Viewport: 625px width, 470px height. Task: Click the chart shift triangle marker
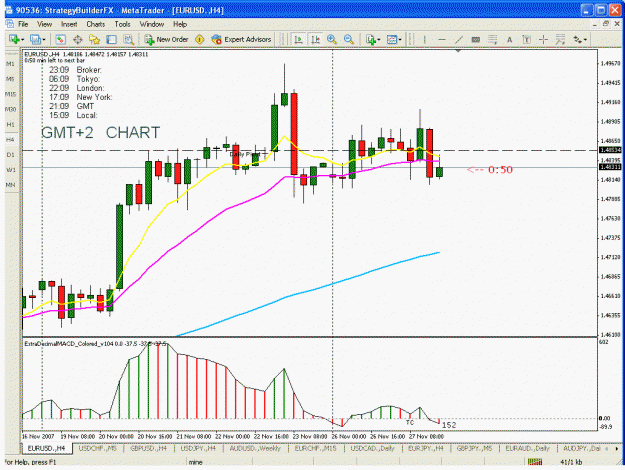tap(458, 51)
